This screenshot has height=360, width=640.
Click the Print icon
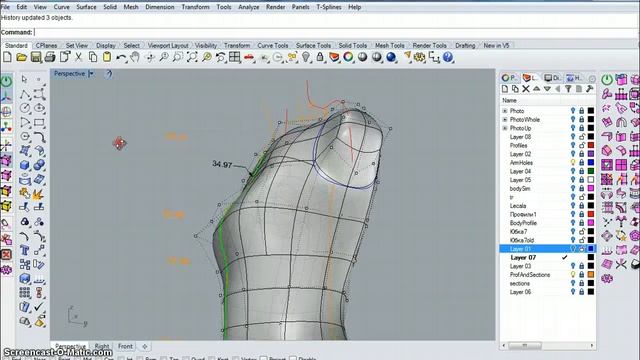tap(50, 57)
